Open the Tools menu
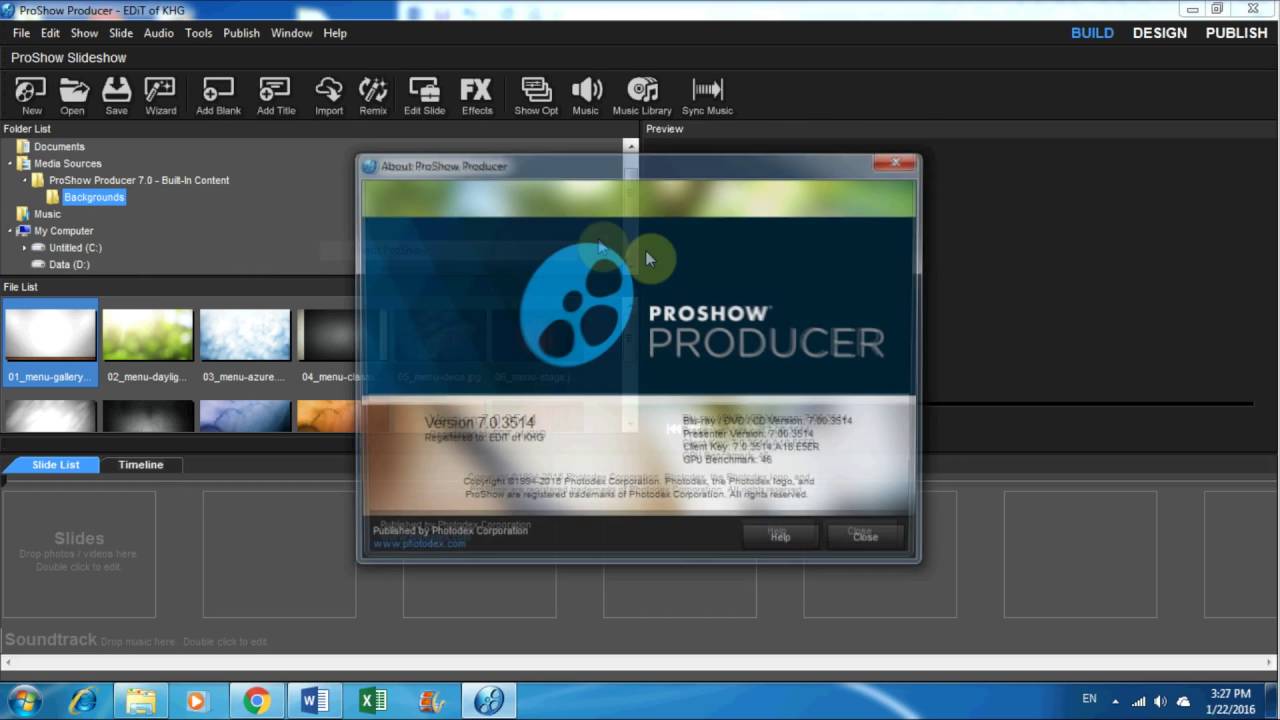Screen dimensions: 1280x720 [198, 33]
